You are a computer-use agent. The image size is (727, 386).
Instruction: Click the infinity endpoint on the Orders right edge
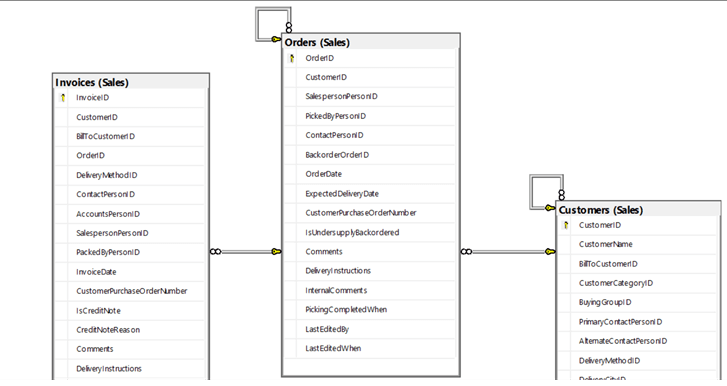pyautogui.click(x=466, y=252)
